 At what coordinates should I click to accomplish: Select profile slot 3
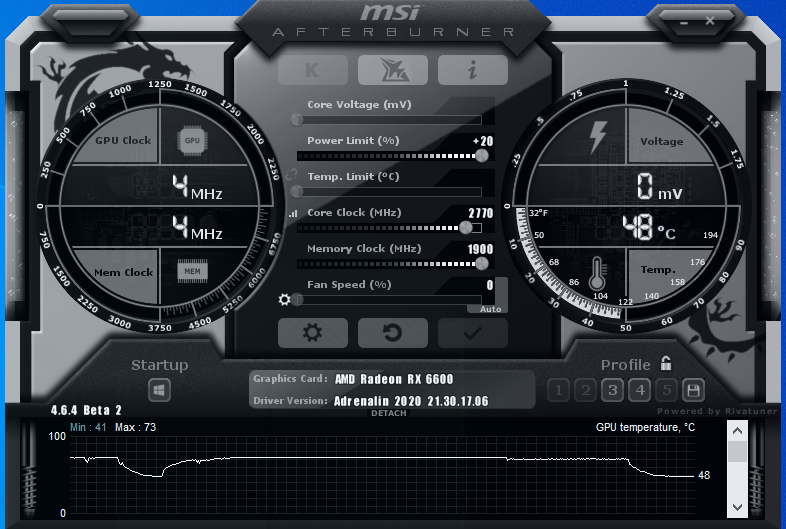[613, 390]
